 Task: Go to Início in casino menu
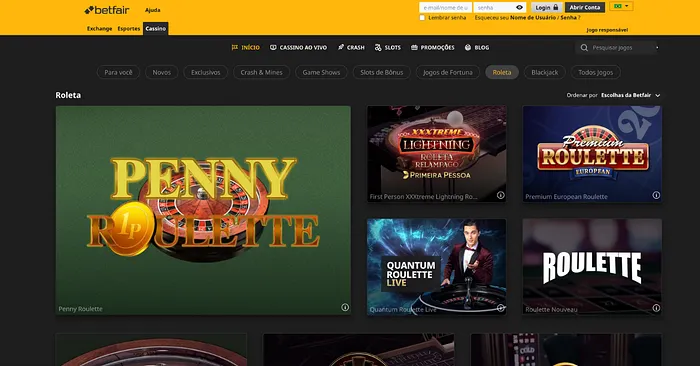click(246, 47)
